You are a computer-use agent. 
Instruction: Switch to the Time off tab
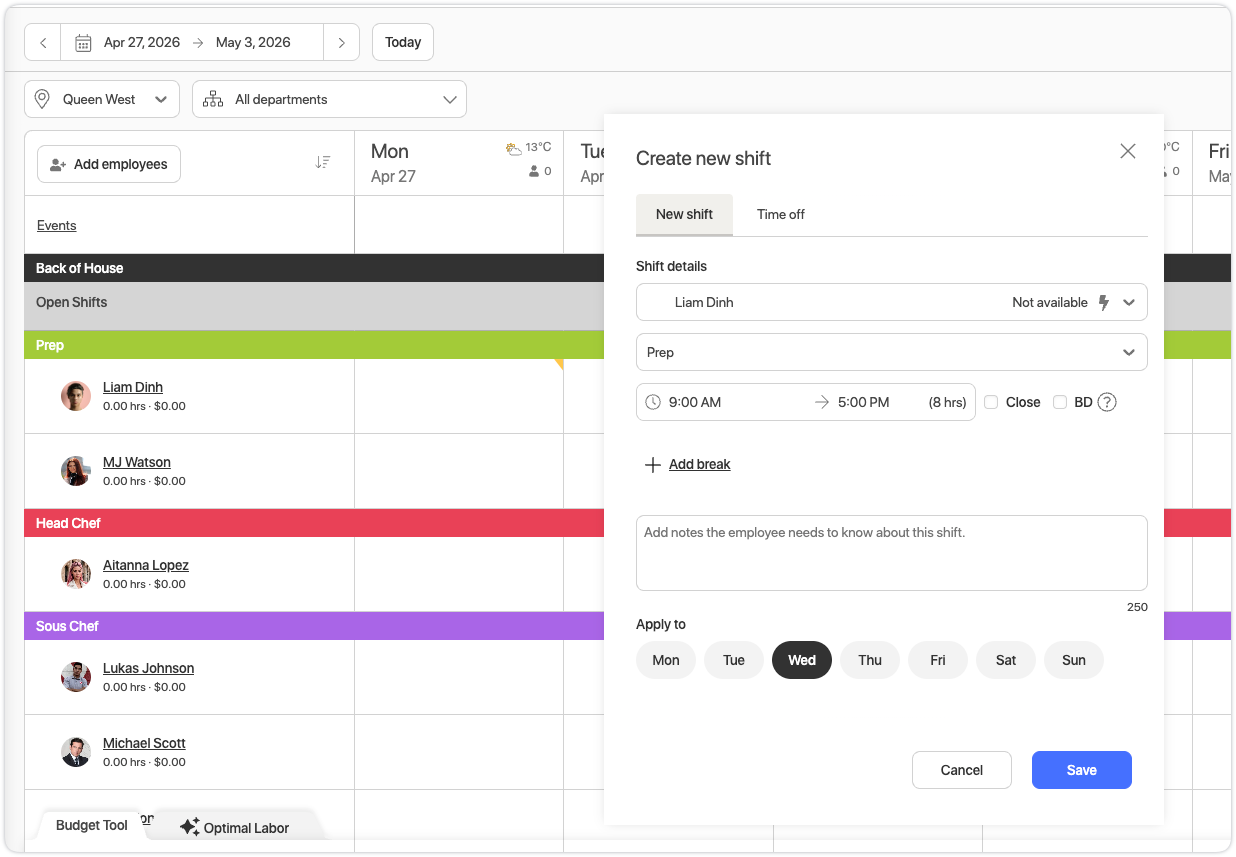[780, 214]
